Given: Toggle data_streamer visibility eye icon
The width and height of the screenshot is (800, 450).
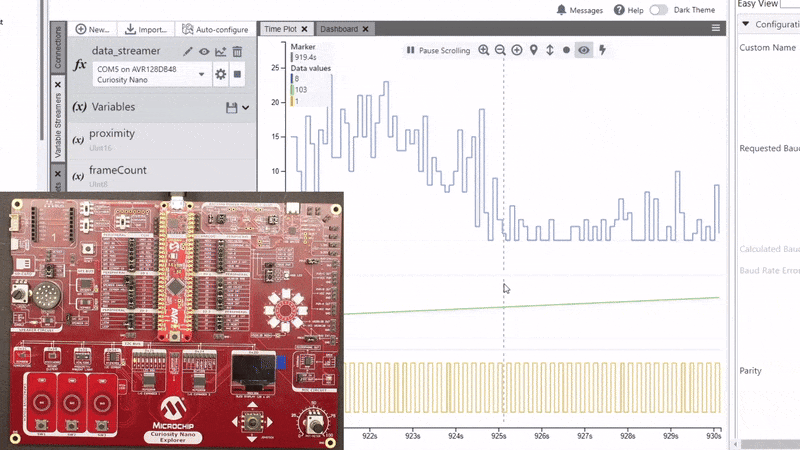Looking at the screenshot, I should pyautogui.click(x=204, y=51).
